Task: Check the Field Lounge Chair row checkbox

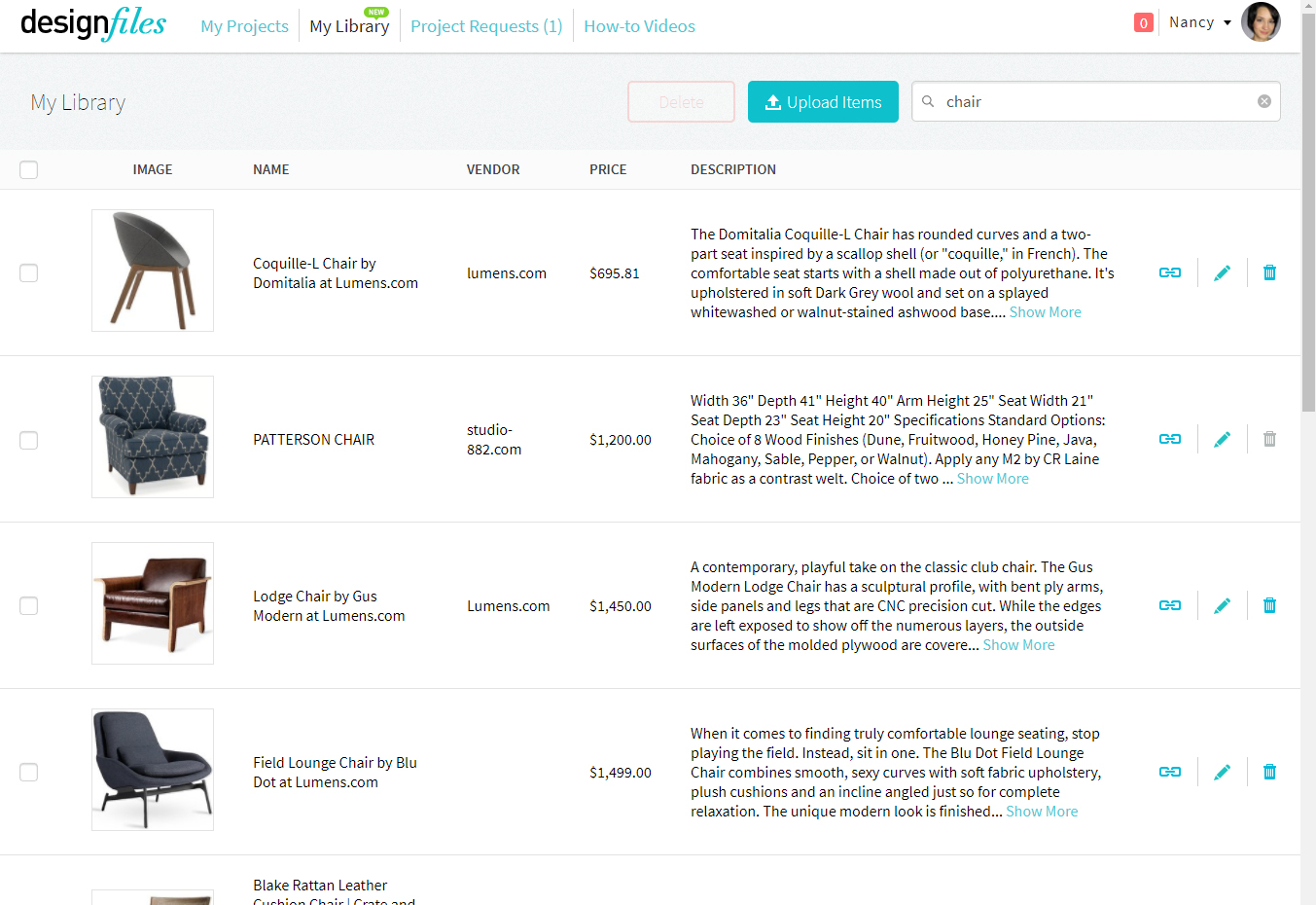Action: click(x=28, y=772)
